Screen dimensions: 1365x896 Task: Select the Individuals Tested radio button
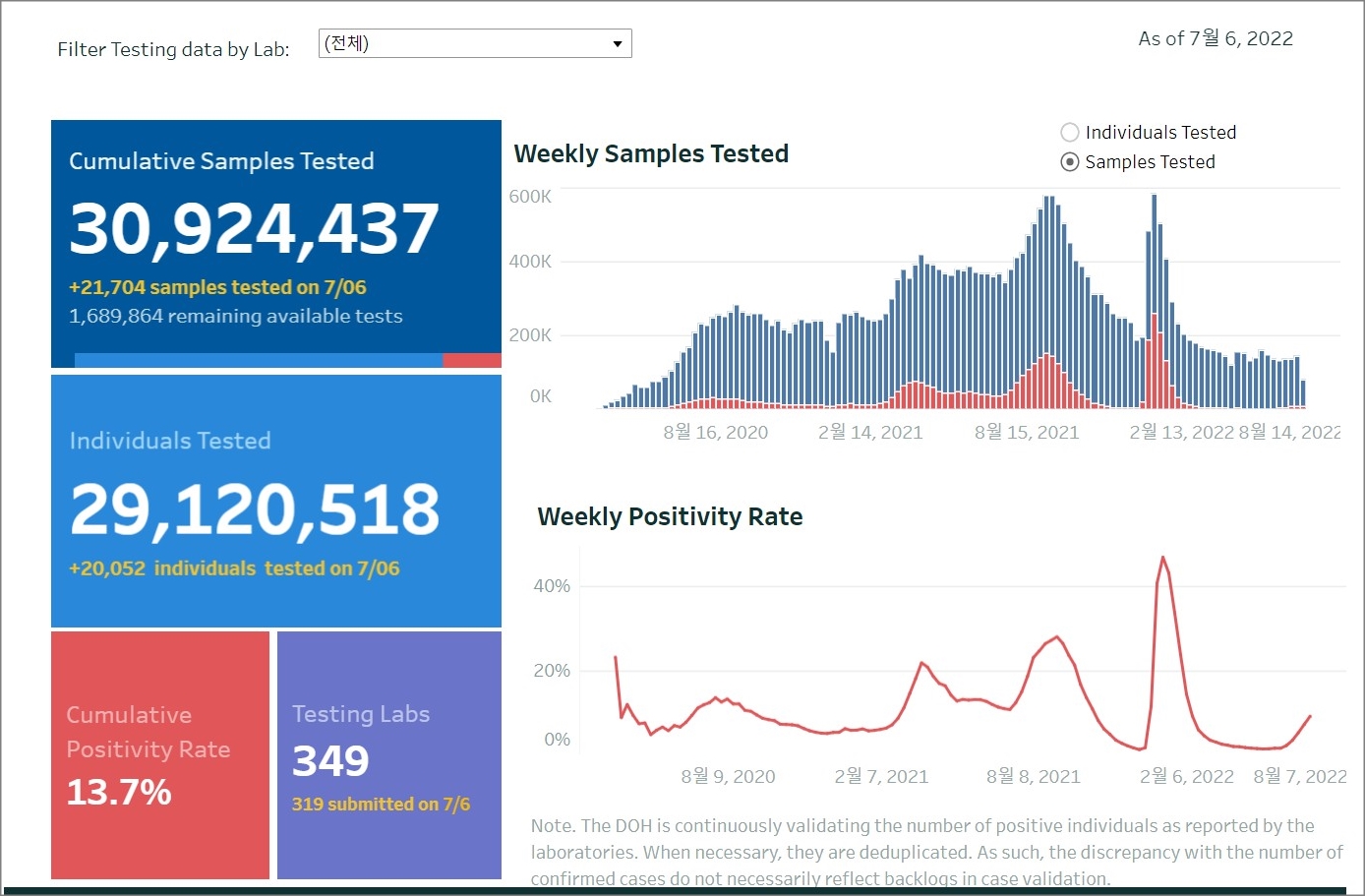click(x=1070, y=132)
